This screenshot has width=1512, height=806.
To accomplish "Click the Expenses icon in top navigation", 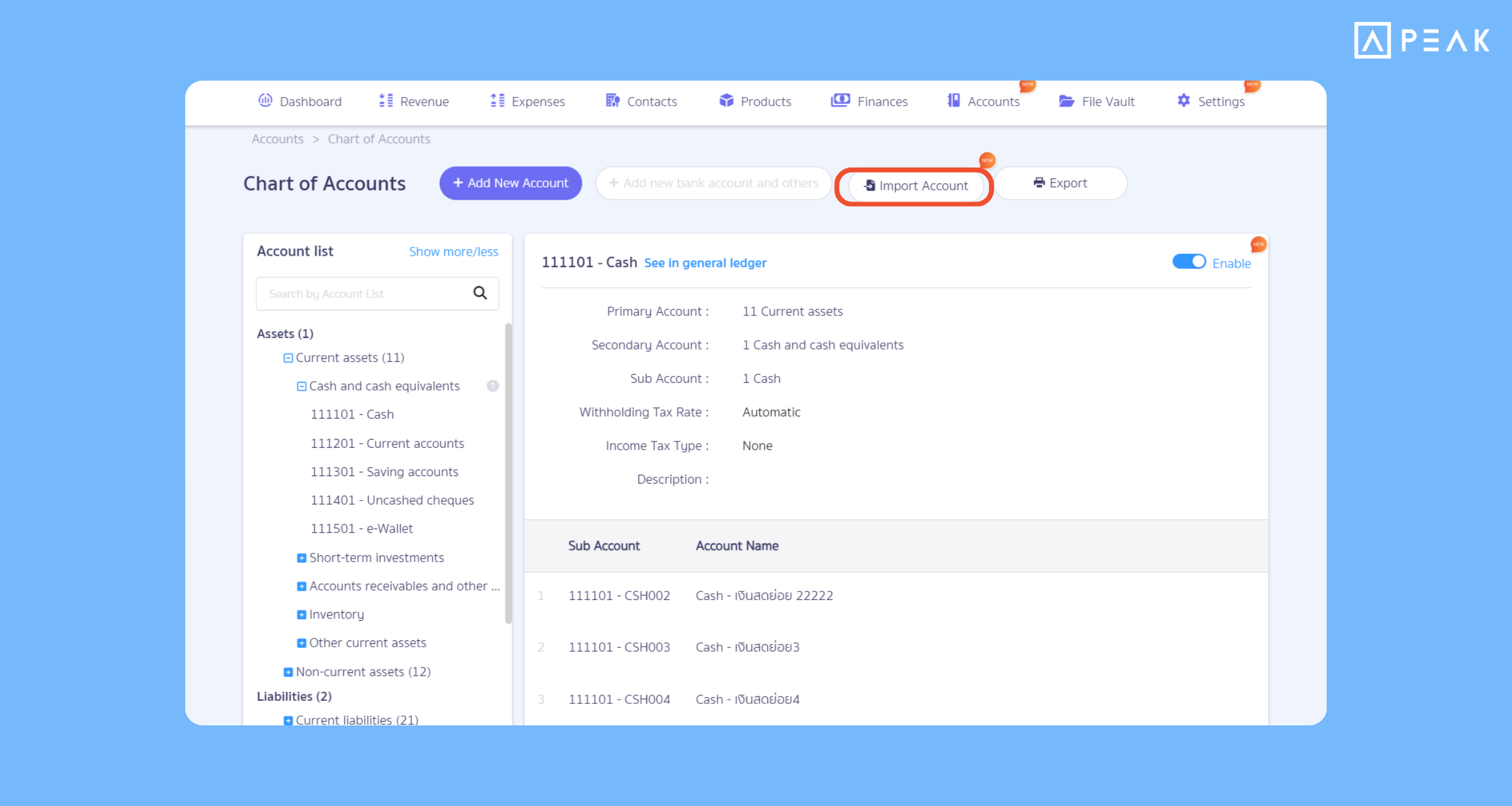I will click(497, 101).
